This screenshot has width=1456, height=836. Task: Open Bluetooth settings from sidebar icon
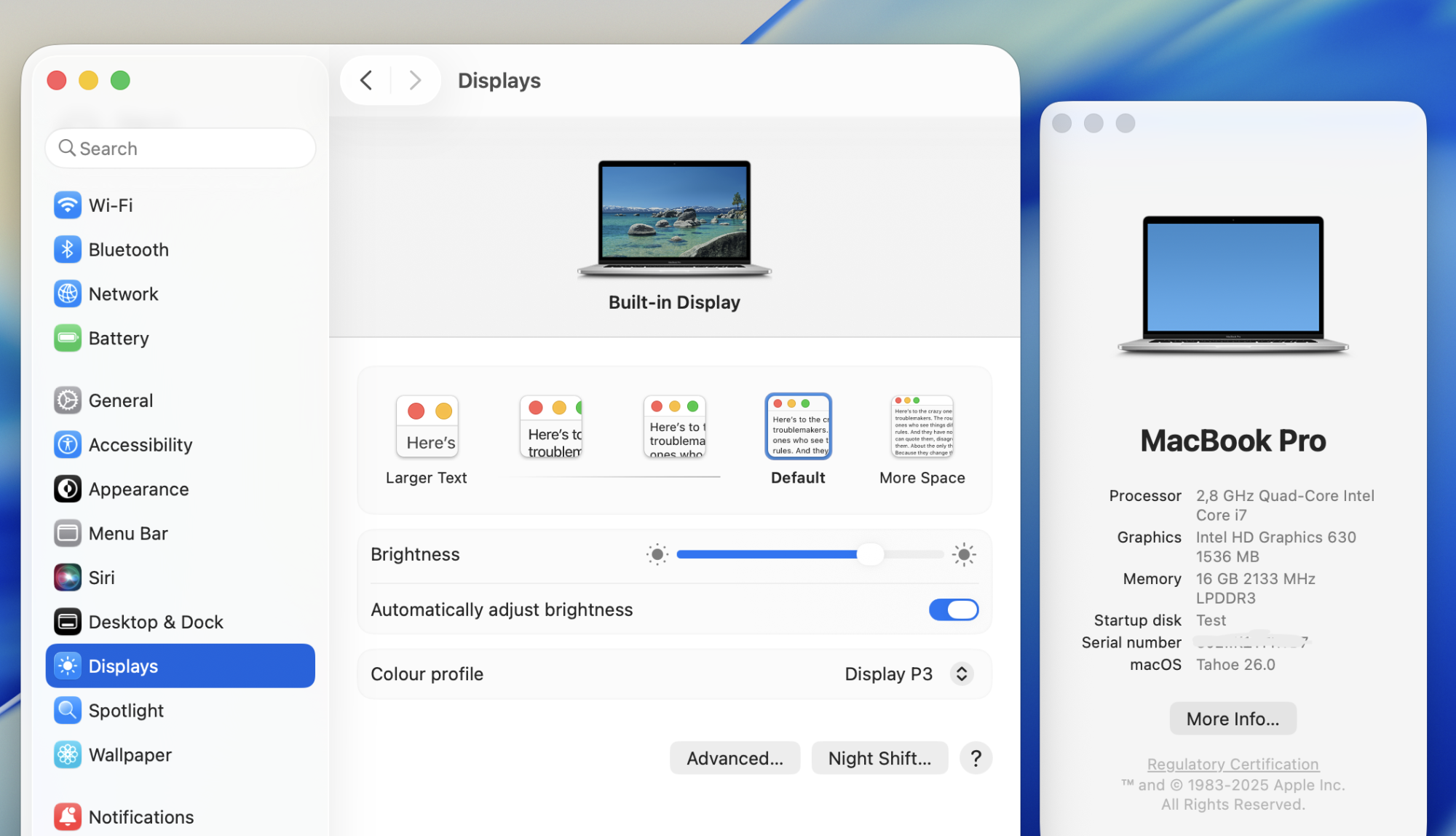pos(67,250)
